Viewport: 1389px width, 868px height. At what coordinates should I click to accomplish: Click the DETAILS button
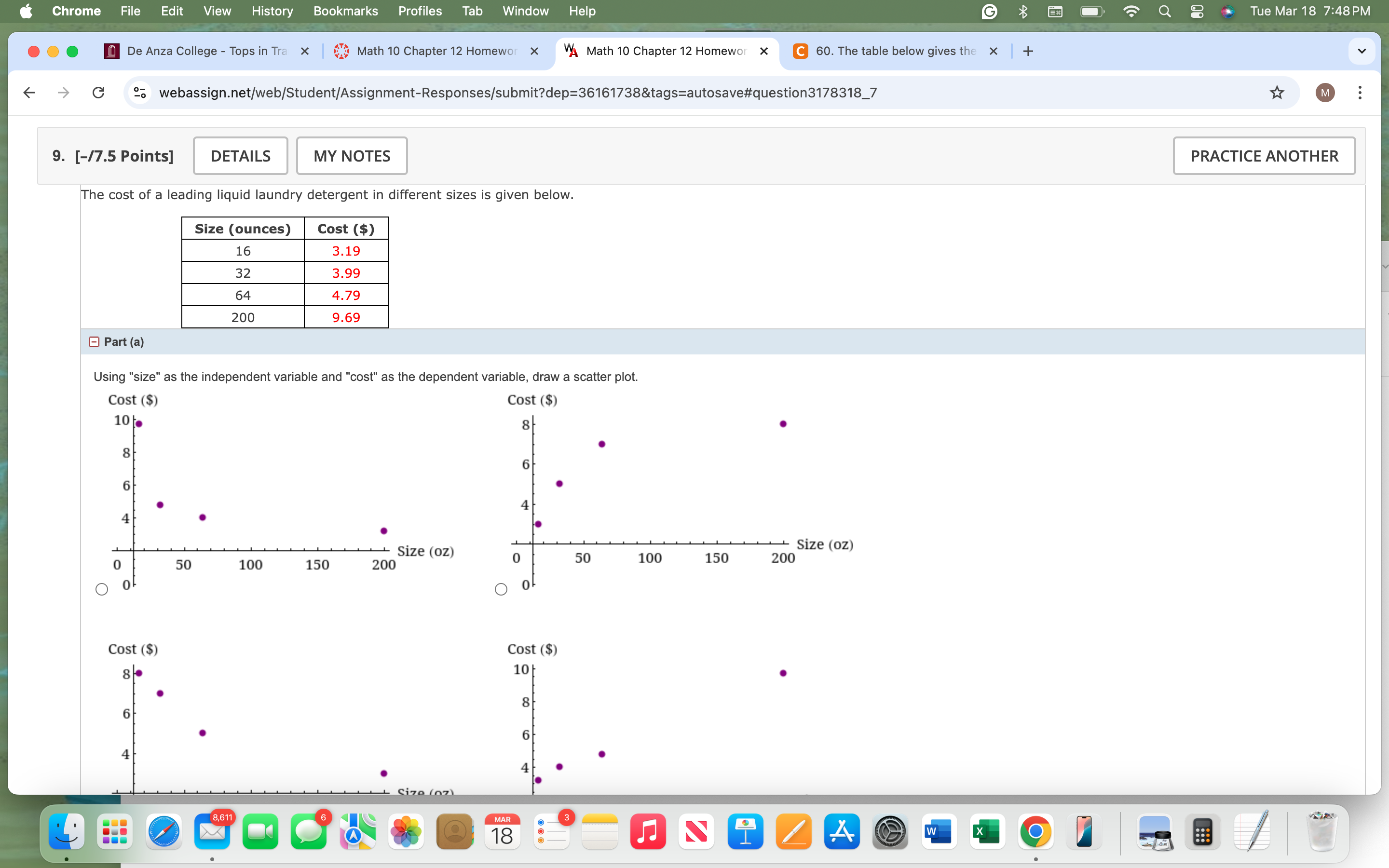point(240,156)
